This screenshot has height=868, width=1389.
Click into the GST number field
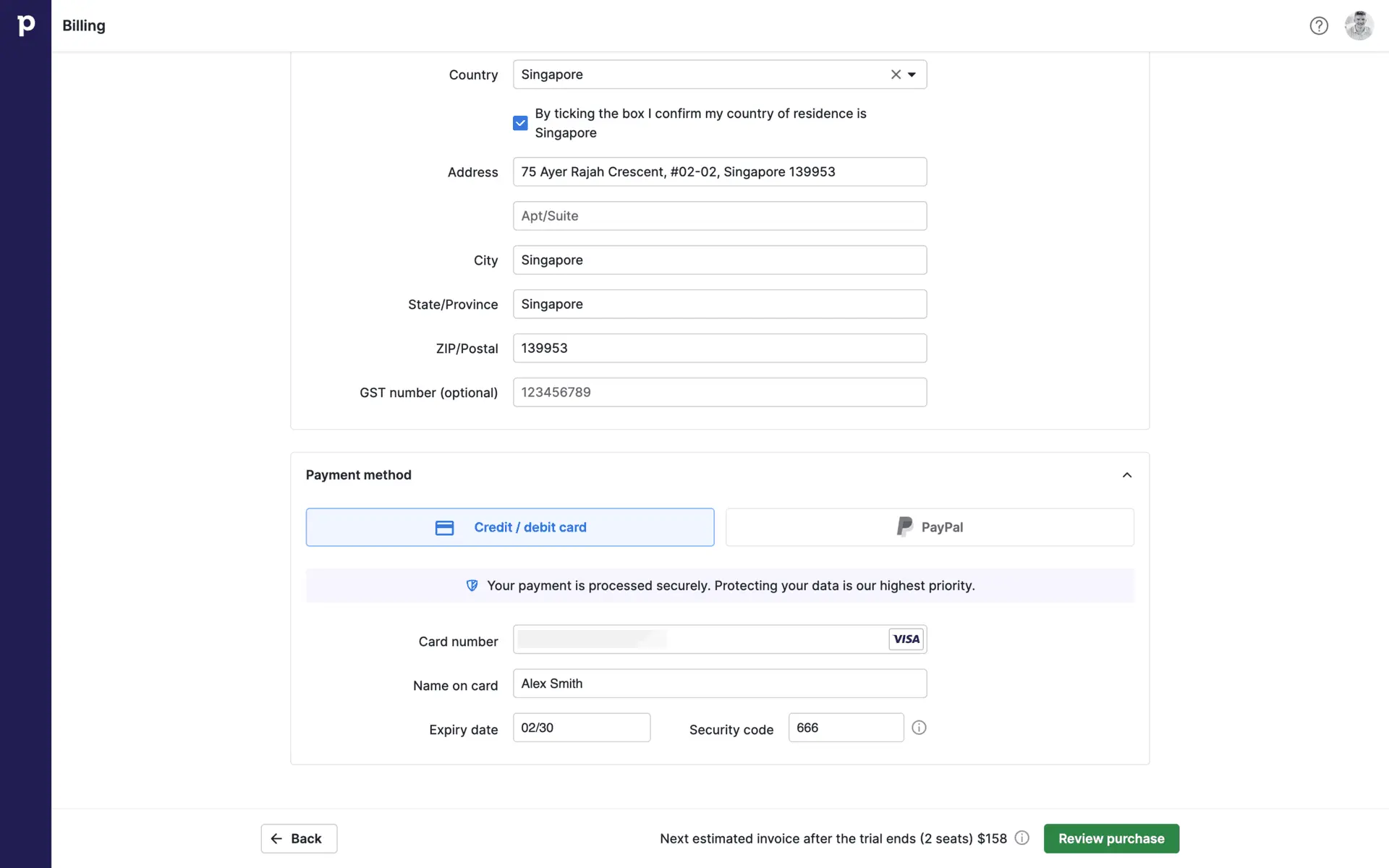point(719,392)
